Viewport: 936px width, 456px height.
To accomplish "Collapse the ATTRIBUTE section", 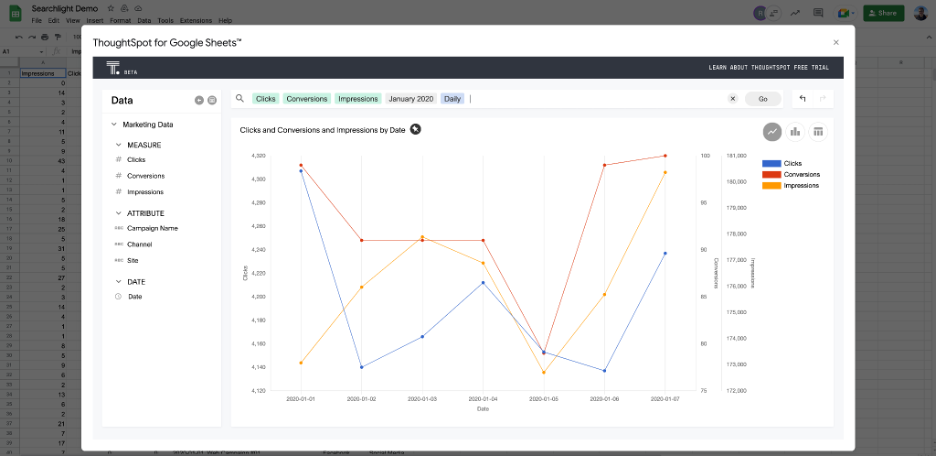I will point(118,213).
